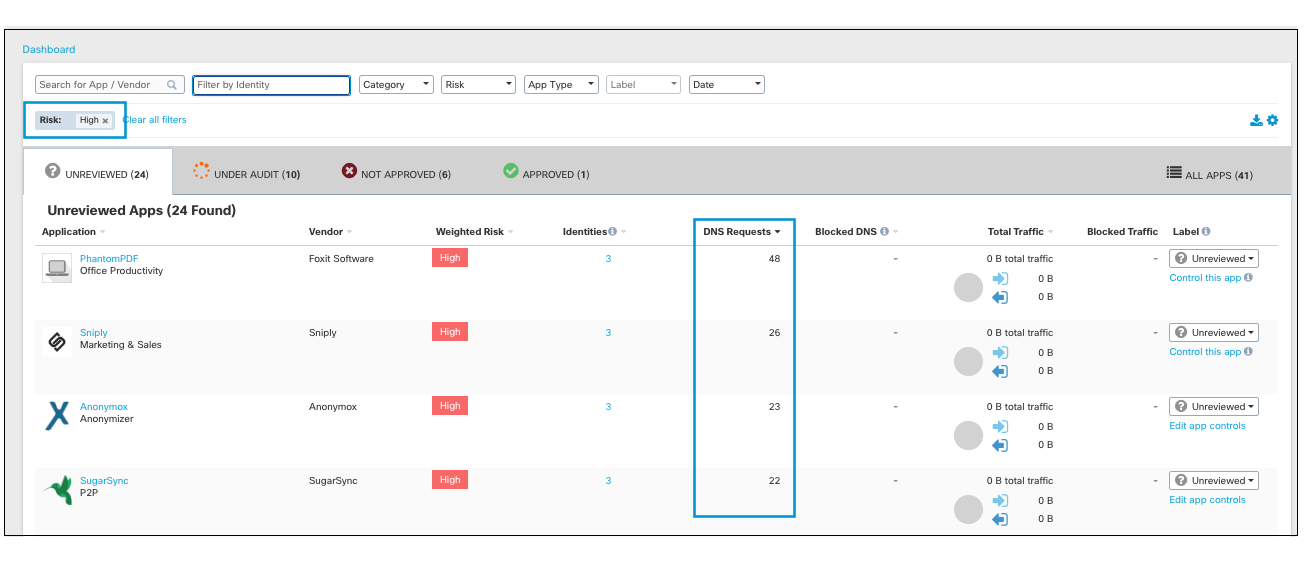Click the High risk badge for Anonymox
Screen dimensions: 1312x576
click(450, 406)
